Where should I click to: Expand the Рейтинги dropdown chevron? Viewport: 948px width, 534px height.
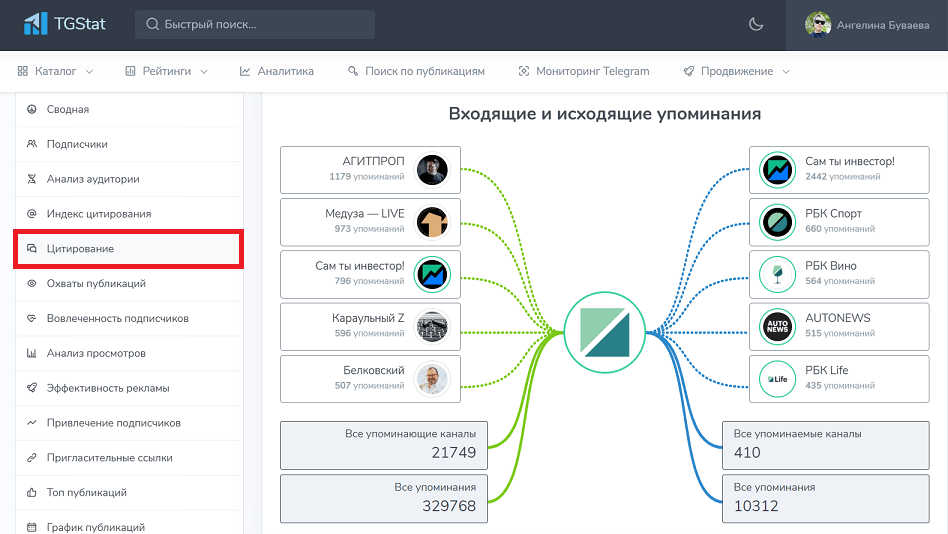204,71
